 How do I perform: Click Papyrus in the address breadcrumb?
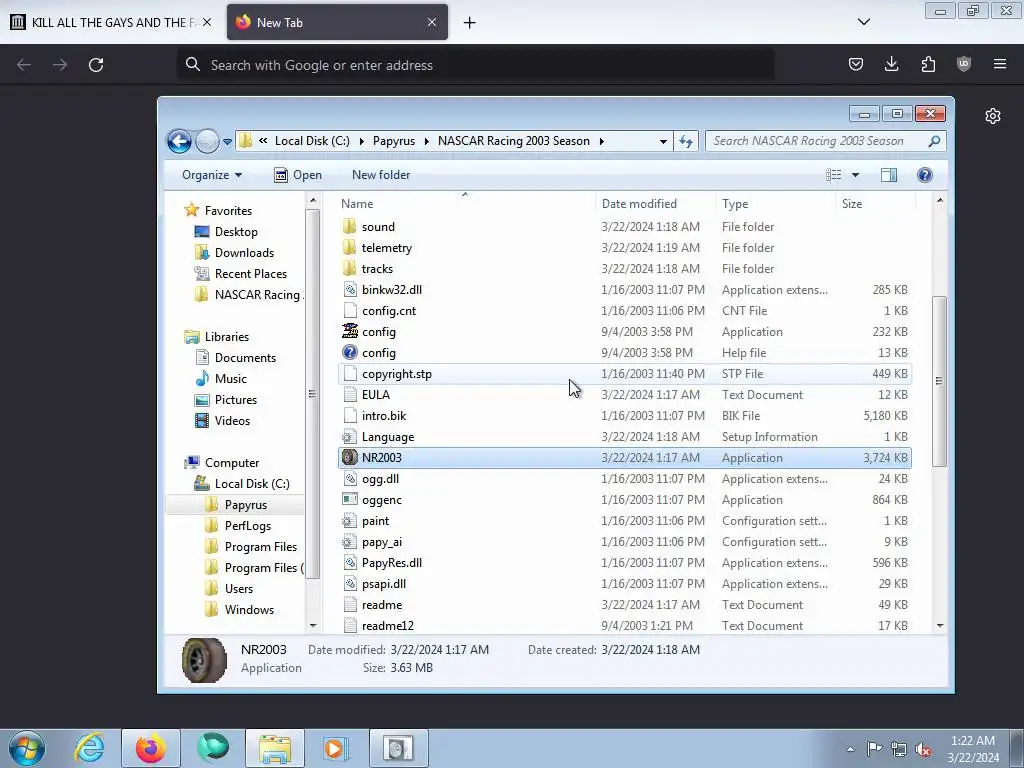(394, 141)
